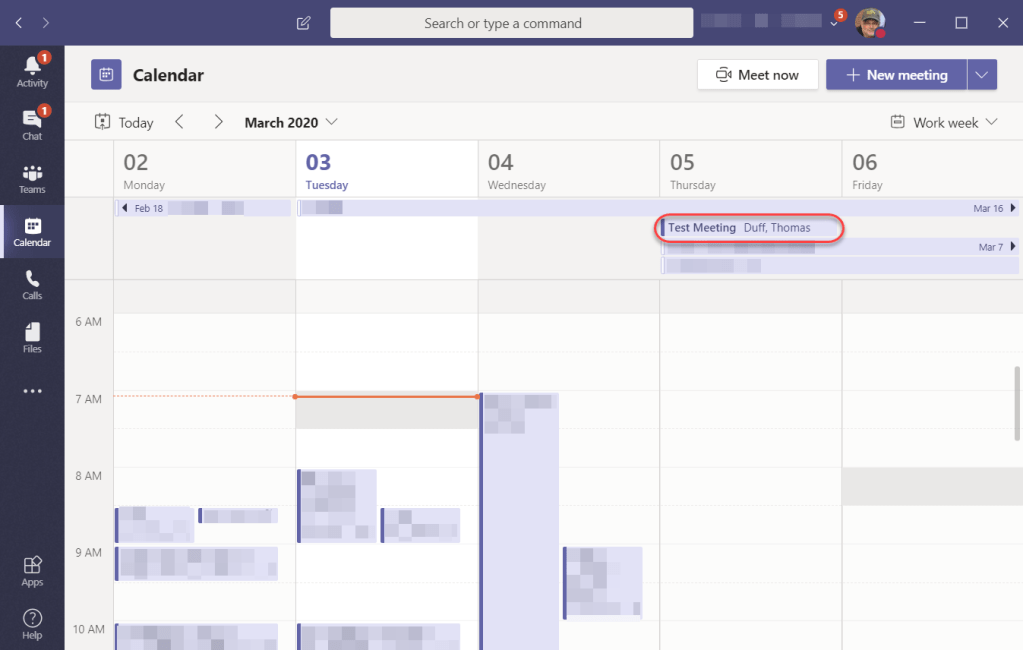Start a new chat with the compose icon

coord(303,22)
